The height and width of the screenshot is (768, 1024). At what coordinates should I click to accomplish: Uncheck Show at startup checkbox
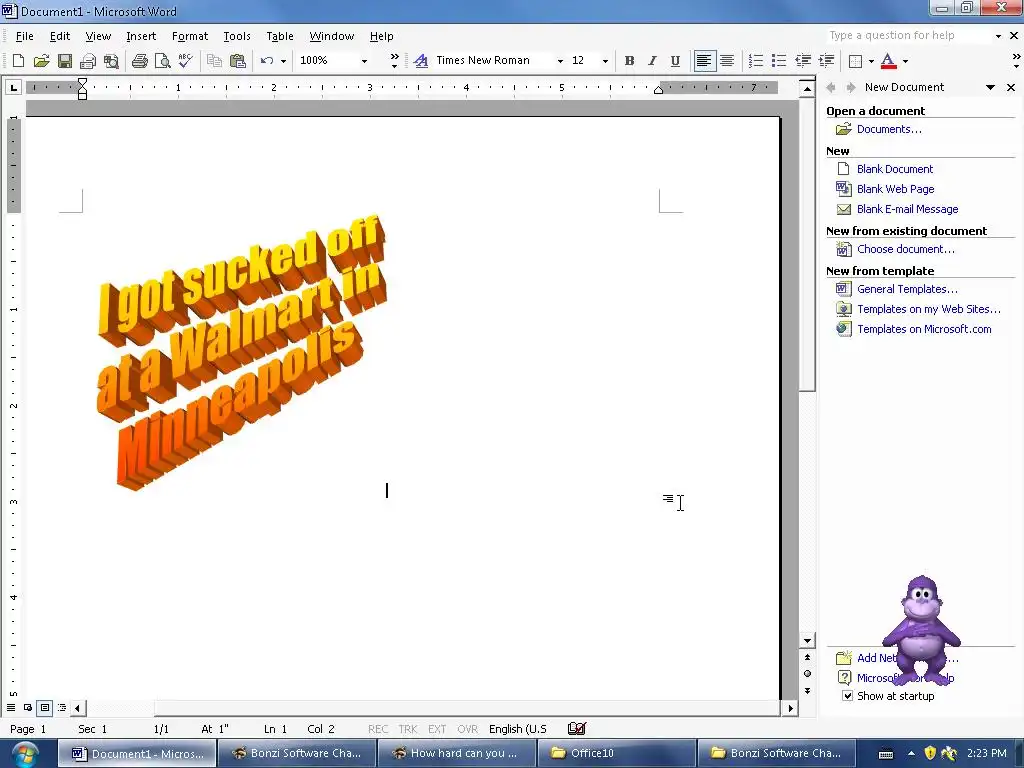click(x=847, y=696)
